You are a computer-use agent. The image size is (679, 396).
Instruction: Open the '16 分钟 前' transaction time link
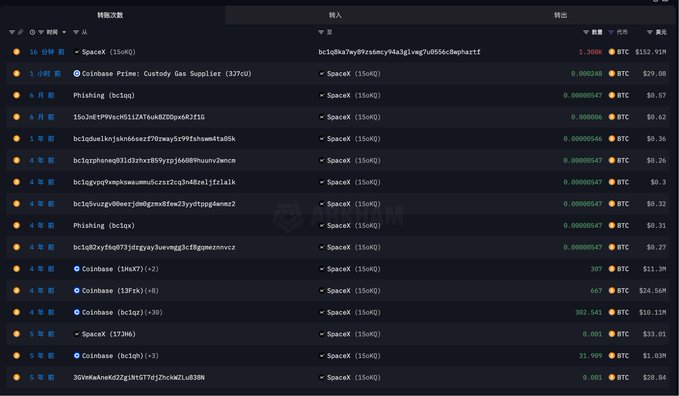47,52
